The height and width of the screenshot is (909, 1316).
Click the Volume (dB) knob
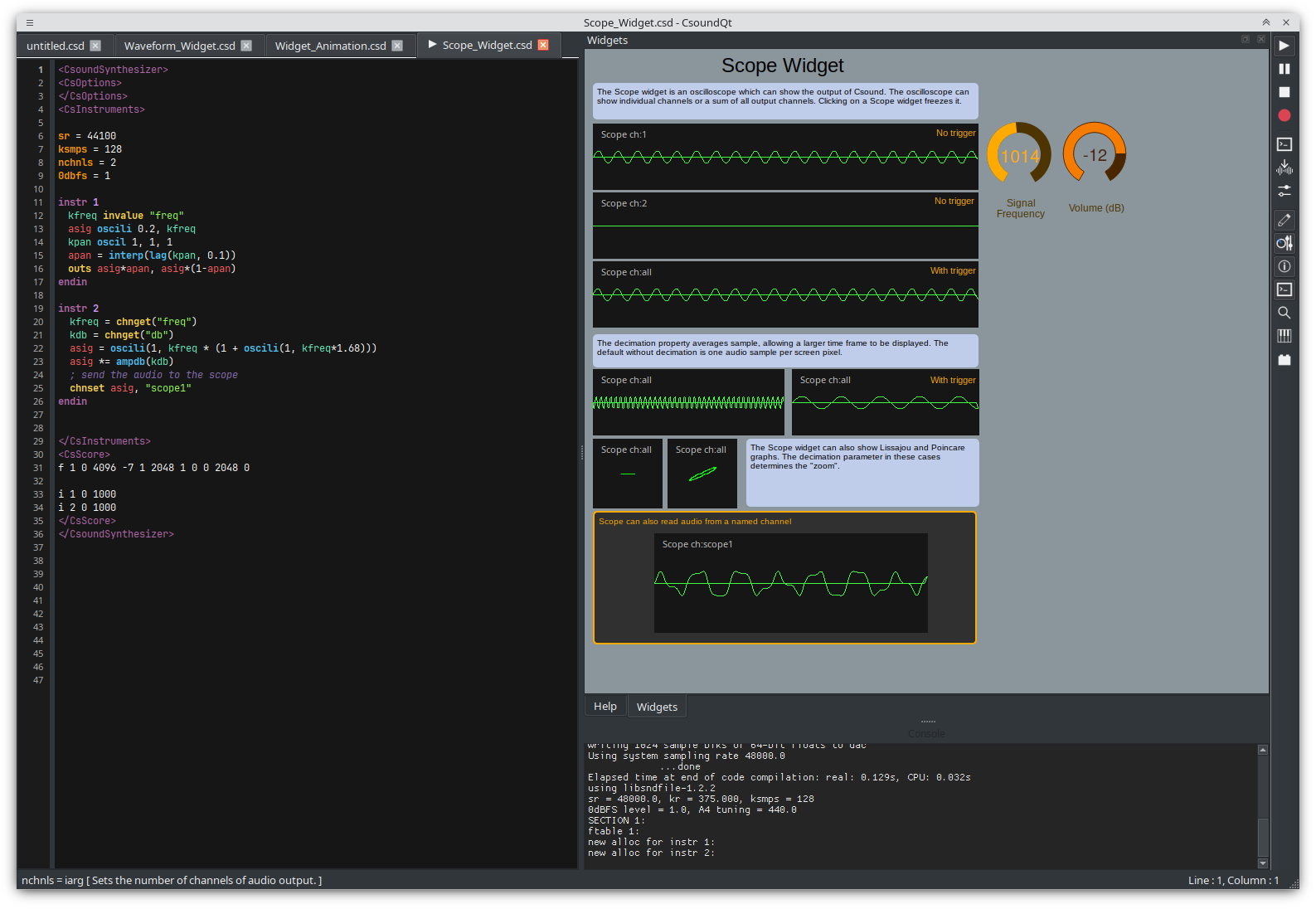click(1095, 153)
